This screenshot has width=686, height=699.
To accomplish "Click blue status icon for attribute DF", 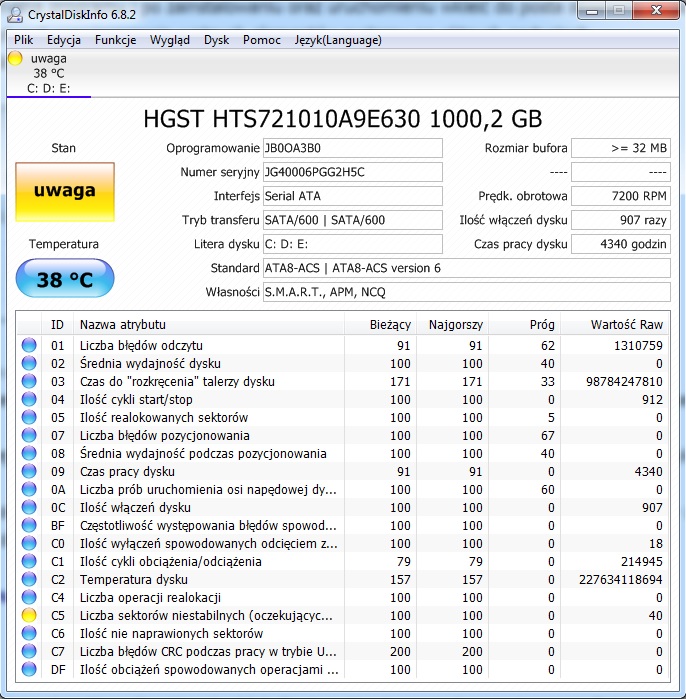I will coord(29,669).
